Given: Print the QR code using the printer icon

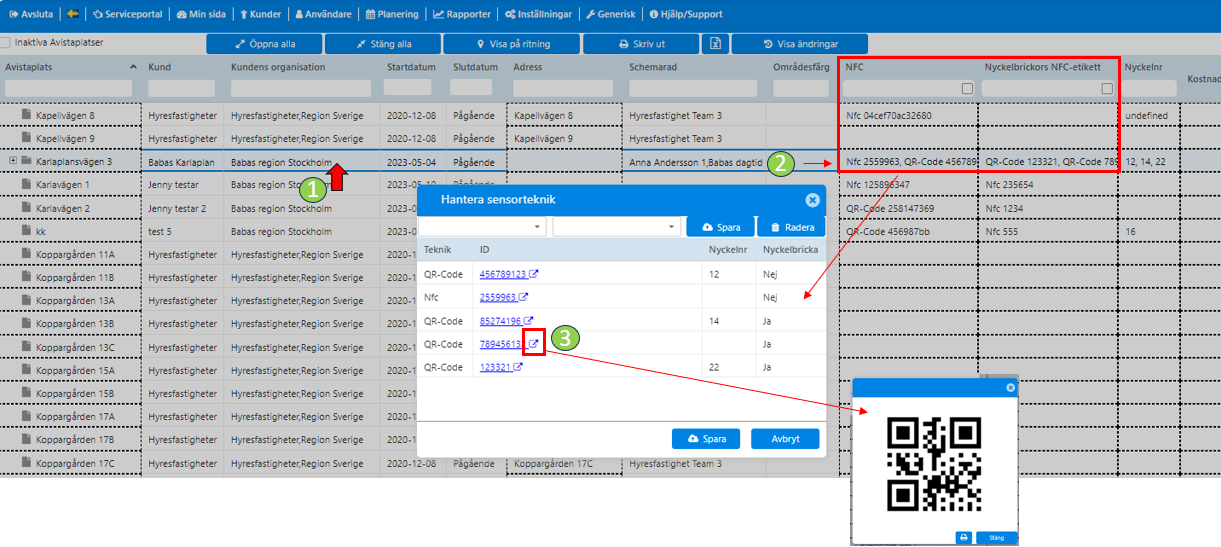Looking at the screenshot, I should (x=964, y=537).
